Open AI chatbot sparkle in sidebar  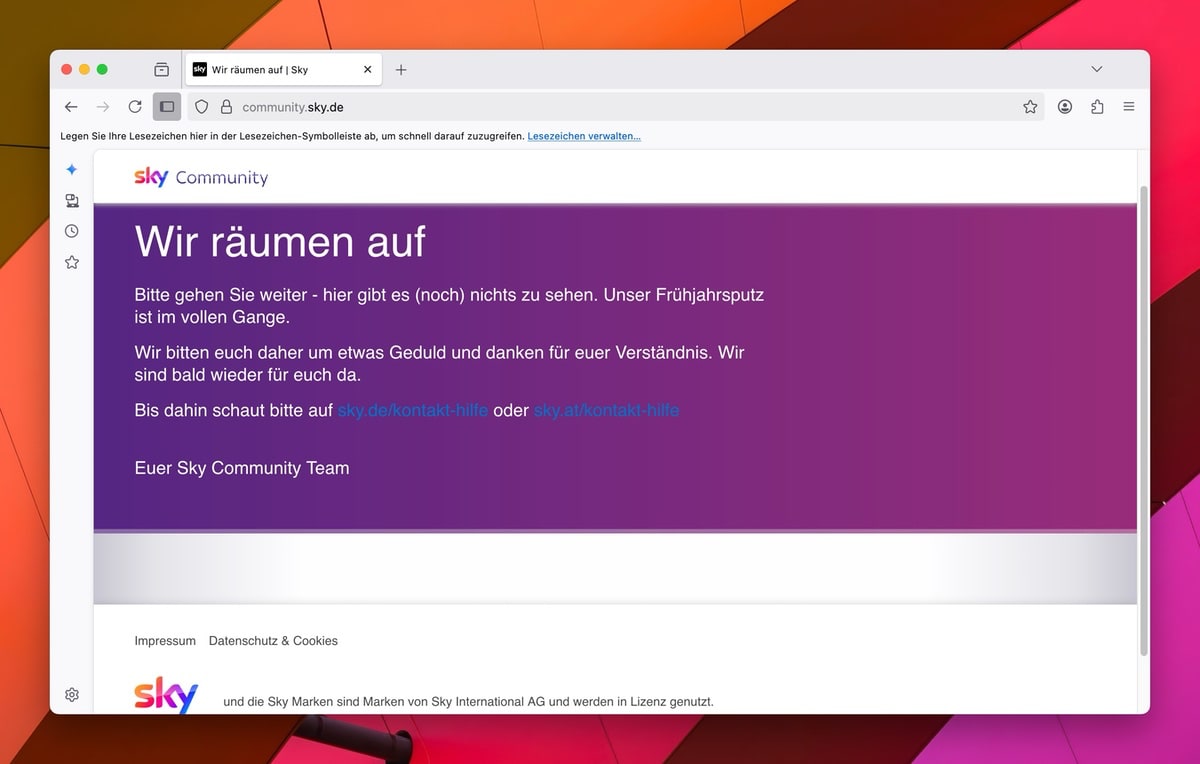click(72, 170)
